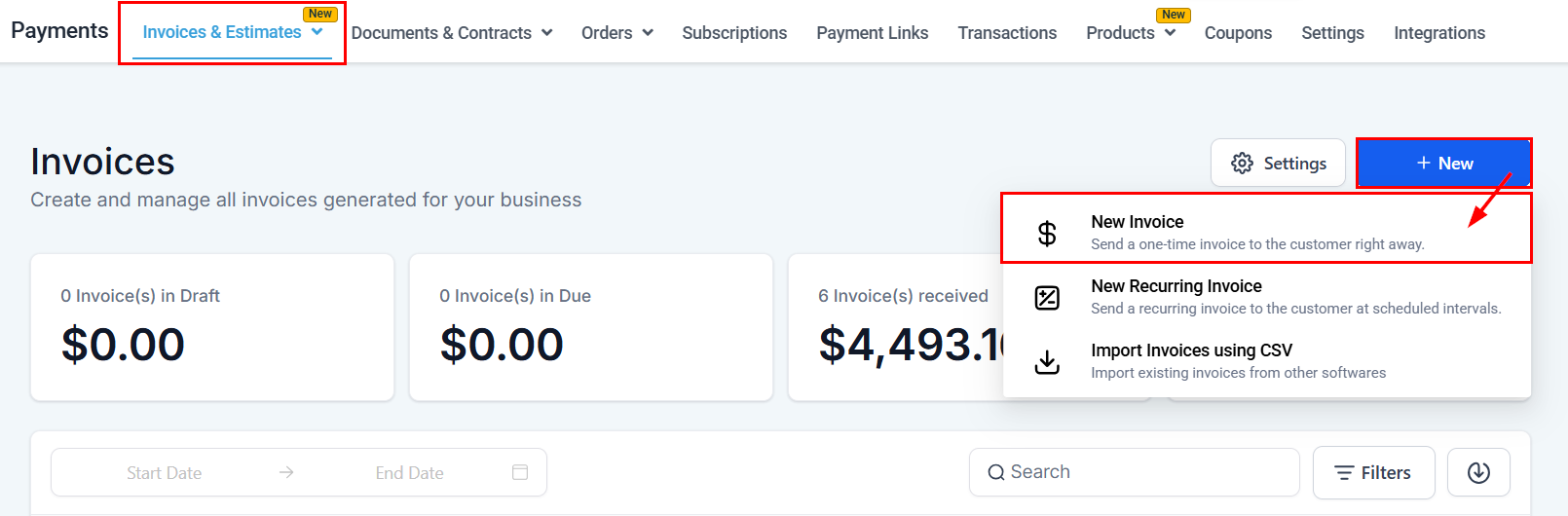Click the download icon button beside Filters
Viewport: 1568px width, 516px height.
pyautogui.click(x=1478, y=472)
